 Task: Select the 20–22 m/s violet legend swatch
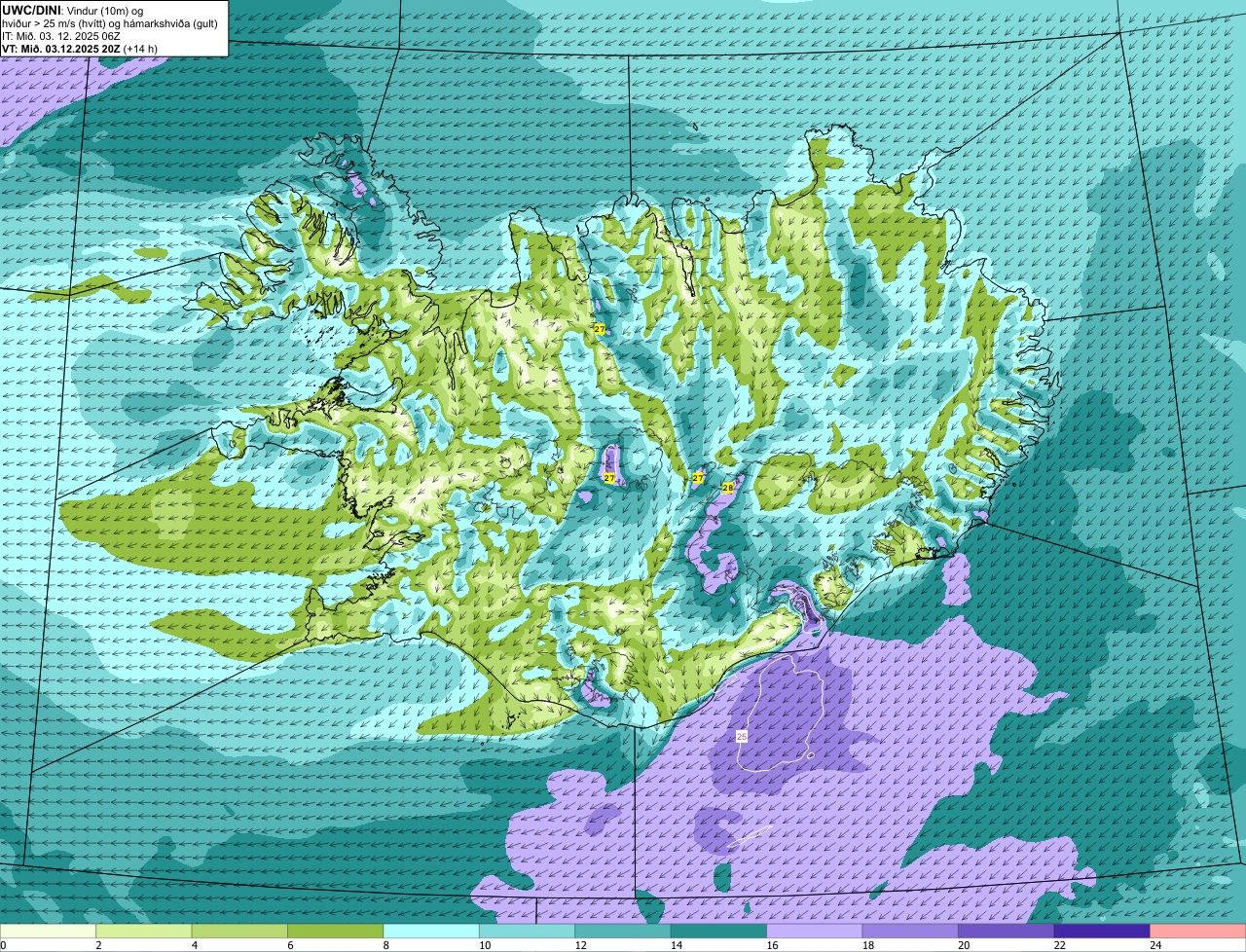point(1007,932)
